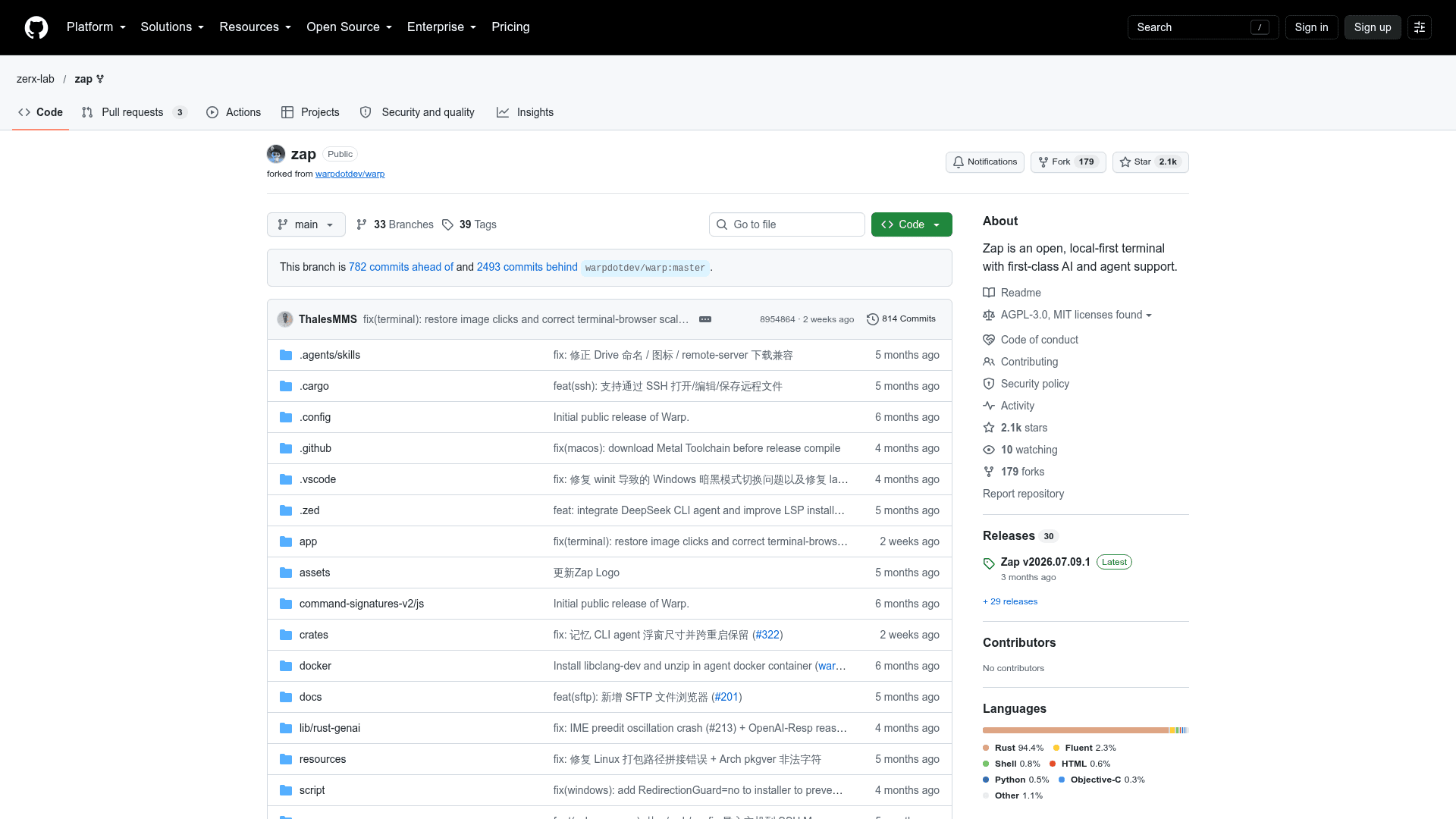Viewport: 1456px width, 819px height.
Task: Click the fork icon in Fork button
Action: 1043,162
